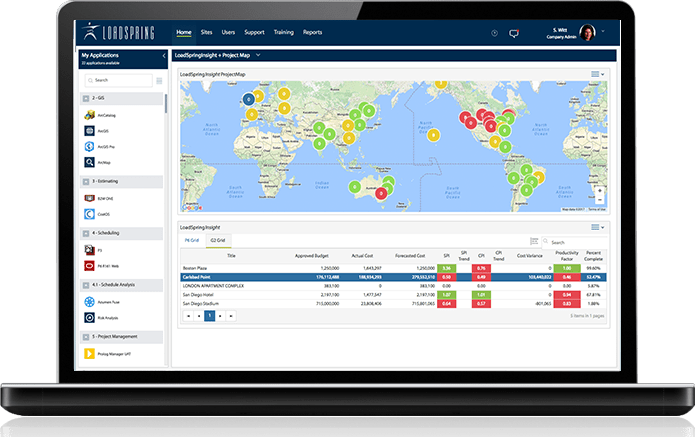Select the LONDON APARTMENT COMPLEX row
Image resolution: width=695 pixels, height=437 pixels.
(393, 286)
